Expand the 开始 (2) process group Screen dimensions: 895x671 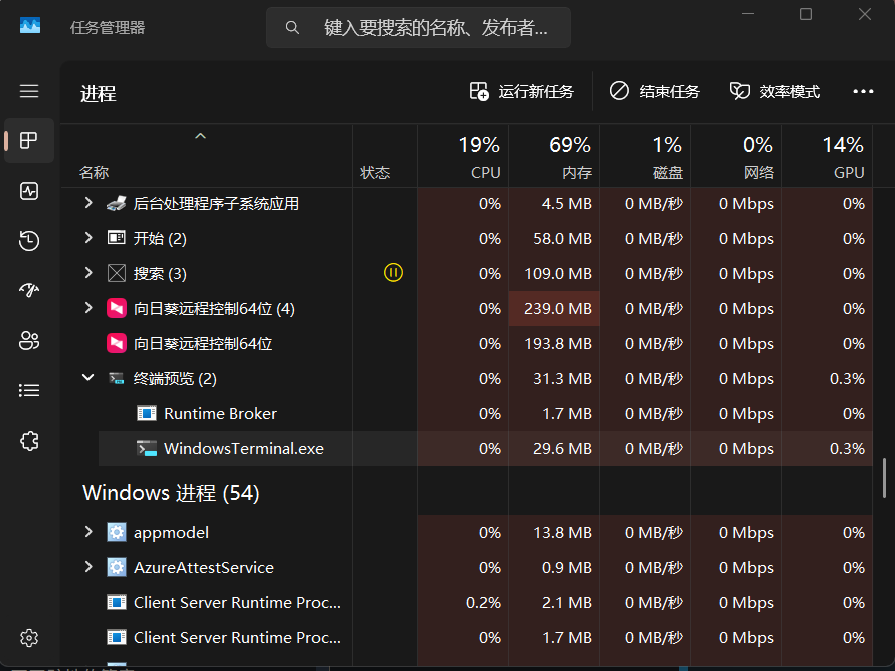coord(88,237)
